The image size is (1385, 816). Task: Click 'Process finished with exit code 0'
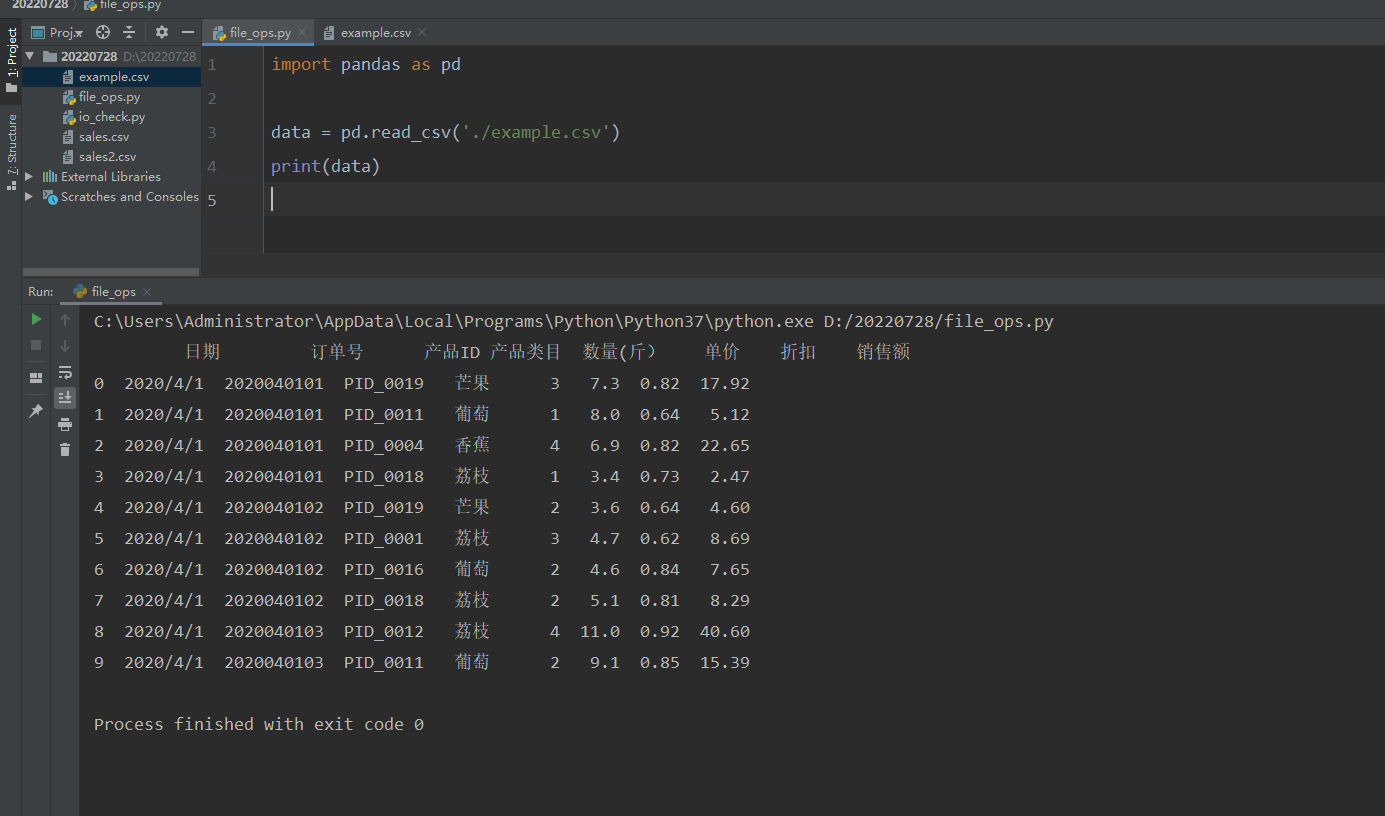point(259,724)
